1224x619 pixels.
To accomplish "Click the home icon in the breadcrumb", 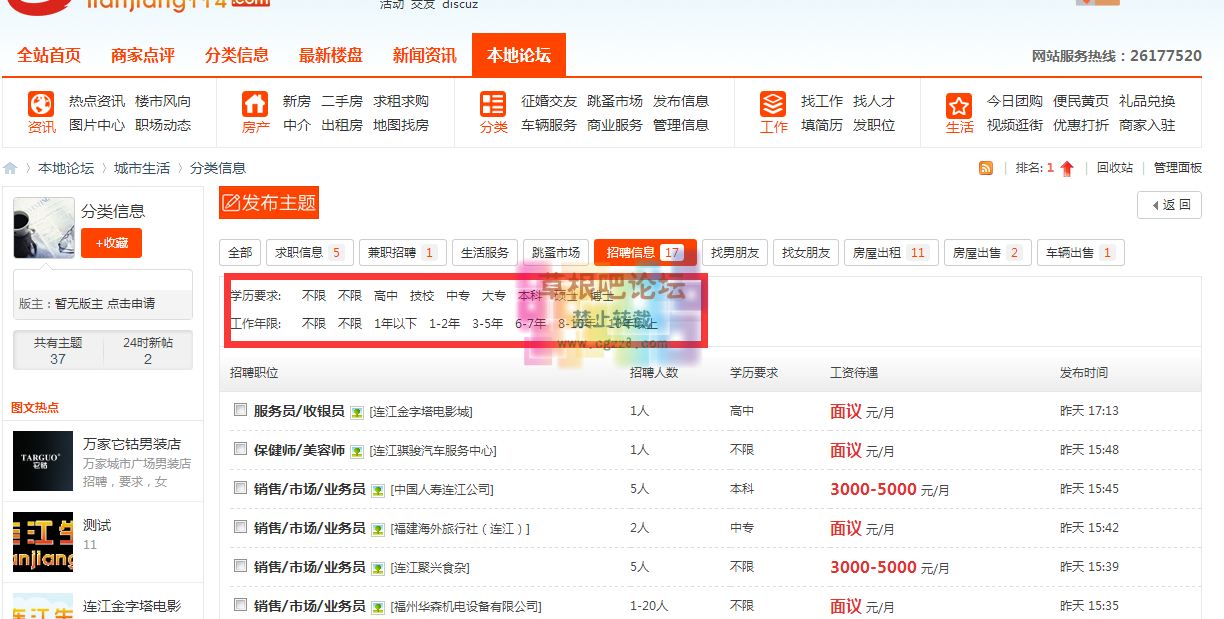I will click(12, 167).
